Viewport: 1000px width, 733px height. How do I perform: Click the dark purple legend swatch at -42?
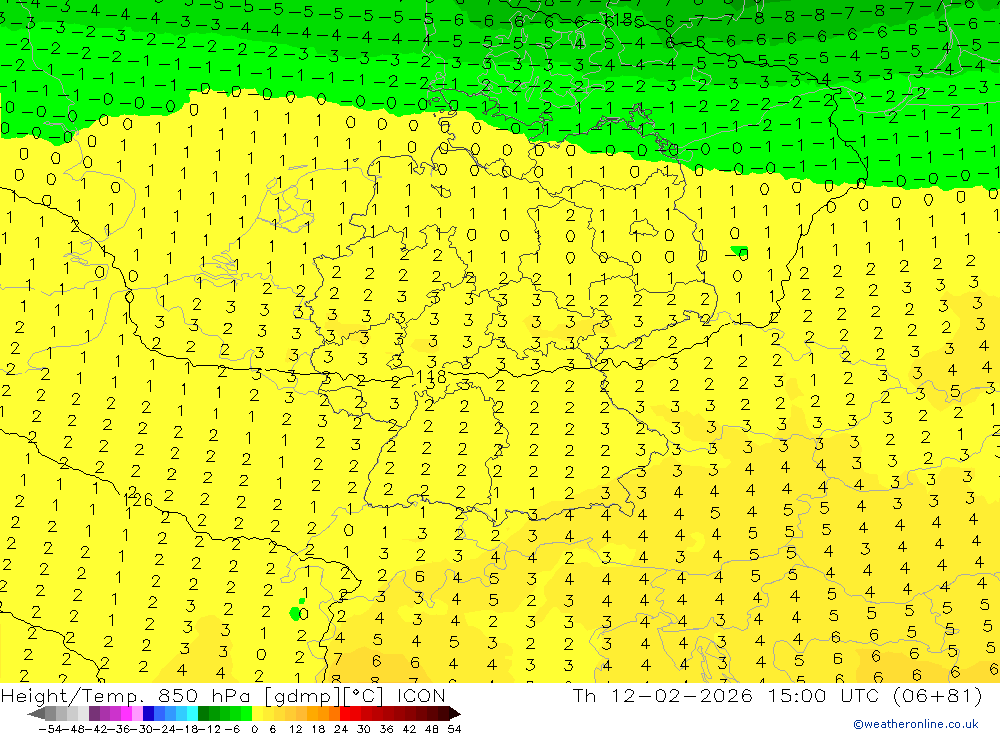click(x=94, y=714)
